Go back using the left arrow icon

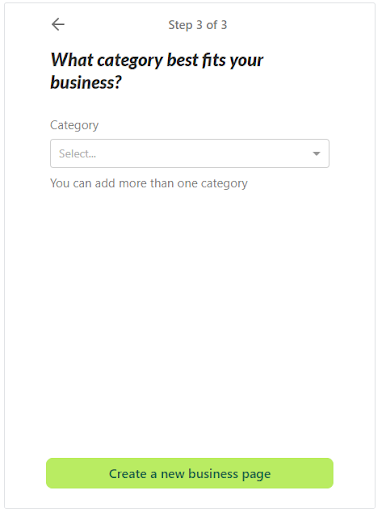click(x=58, y=24)
